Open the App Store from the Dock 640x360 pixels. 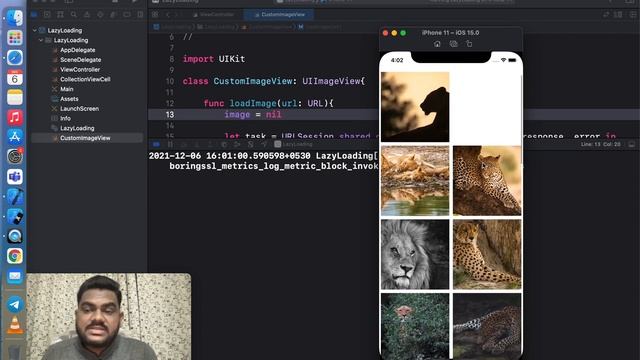click(15, 137)
